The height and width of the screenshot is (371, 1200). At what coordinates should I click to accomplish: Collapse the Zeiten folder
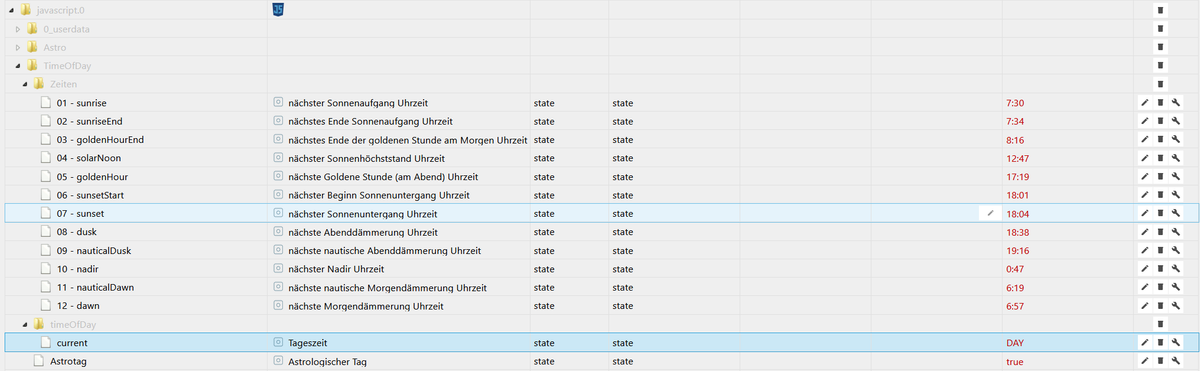(x=24, y=84)
